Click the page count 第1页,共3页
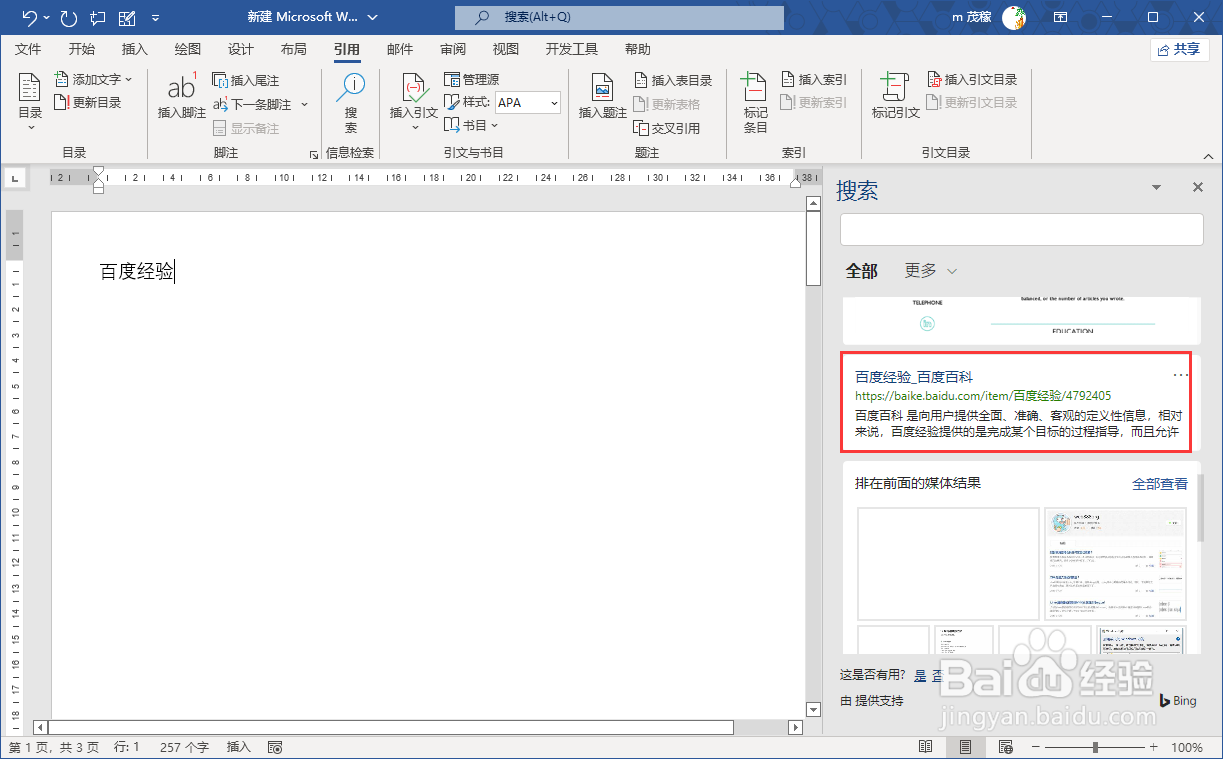The image size is (1223, 759). coord(54,747)
